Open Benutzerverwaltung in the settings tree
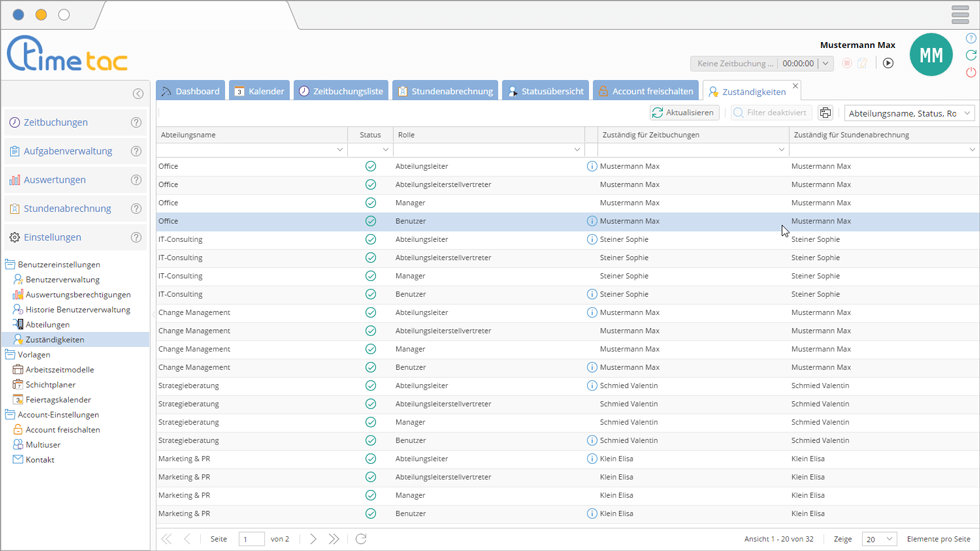Screen dimensions: 980x551 point(62,280)
